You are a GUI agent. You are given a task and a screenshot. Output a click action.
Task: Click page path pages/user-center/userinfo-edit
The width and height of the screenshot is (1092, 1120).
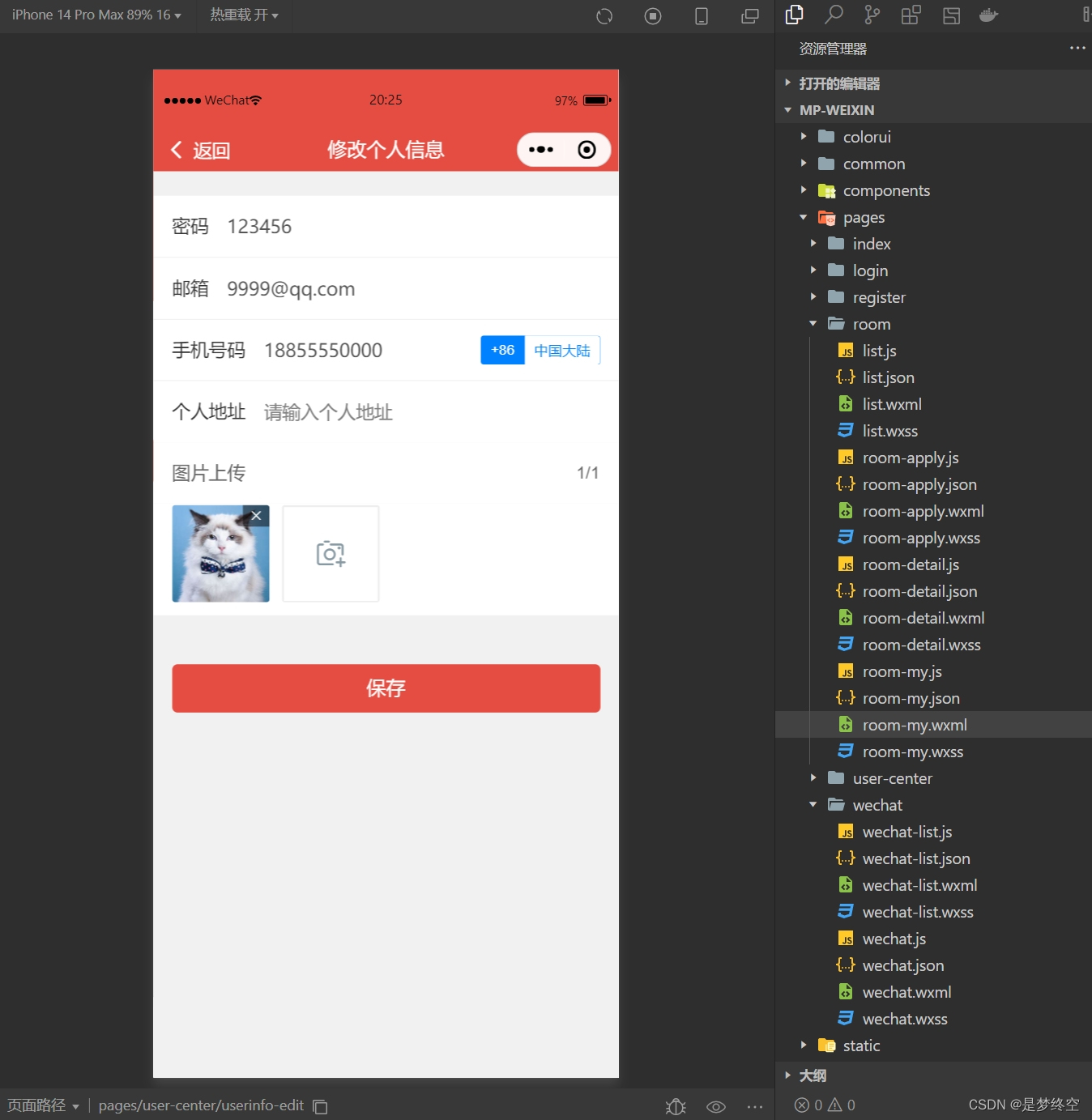tap(201, 1105)
